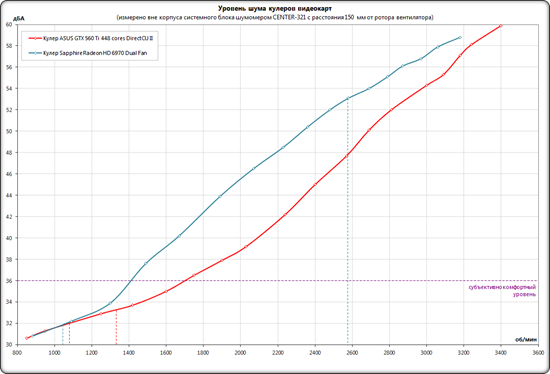The width and height of the screenshot is (550, 374).
Task: Click the red line sample in the legend
Action: [35, 39]
